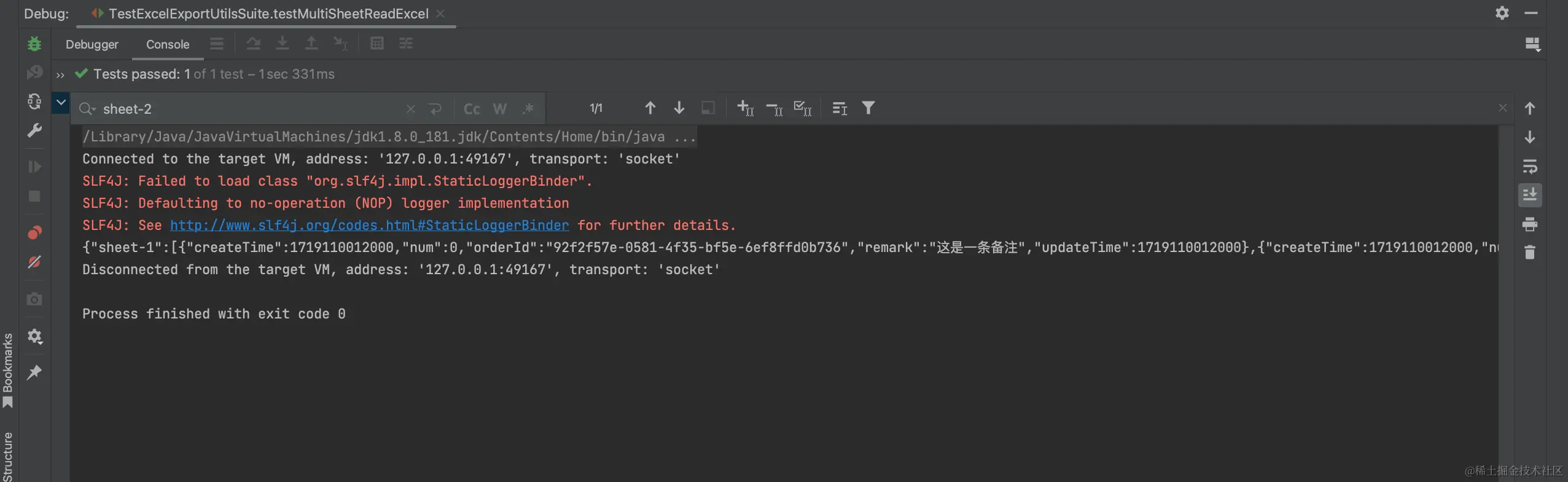Screen dimensions: 1568x482
Task: Close the console search bar
Action: pyautogui.click(x=1503, y=108)
